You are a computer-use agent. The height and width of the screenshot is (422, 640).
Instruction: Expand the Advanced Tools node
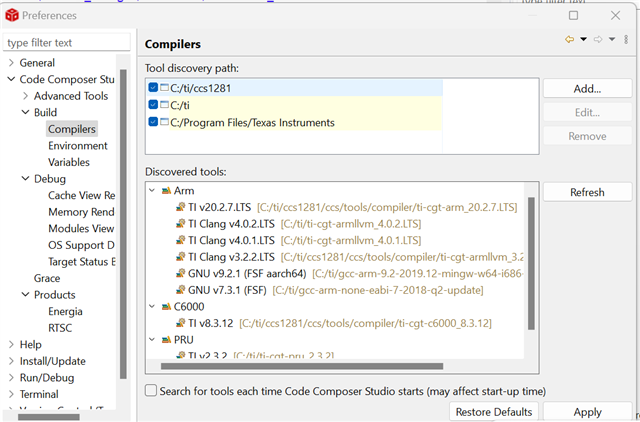[x=26, y=96]
